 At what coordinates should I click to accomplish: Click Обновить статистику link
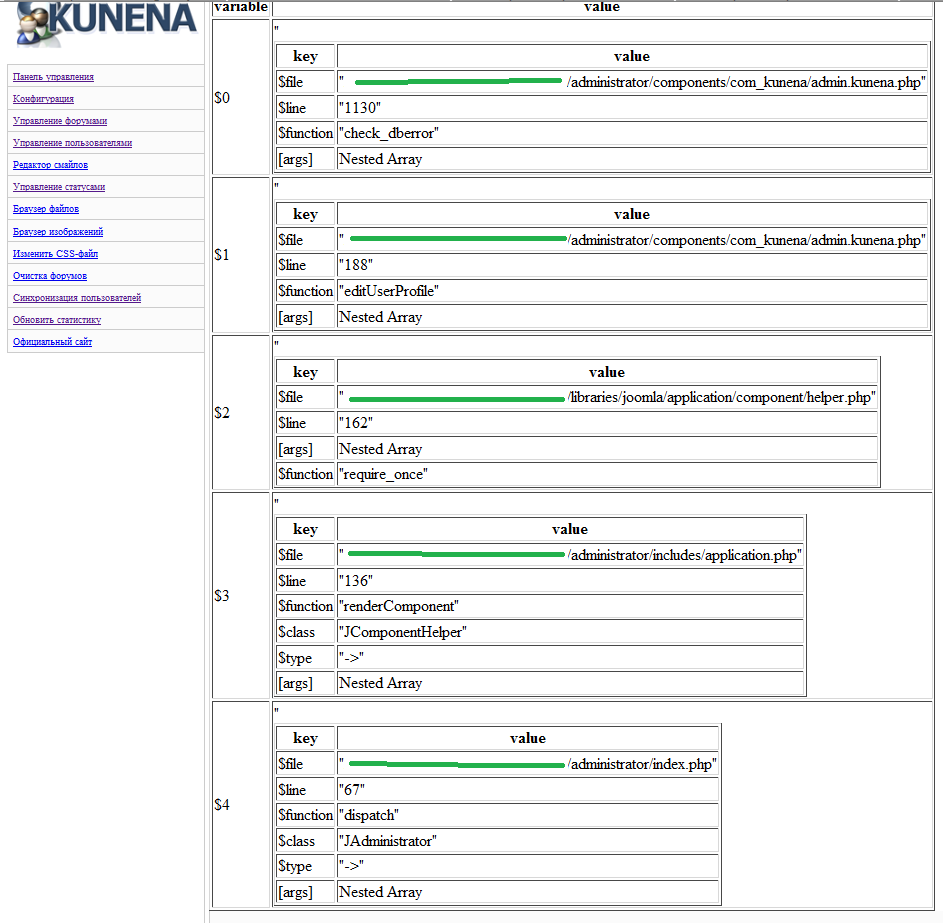(57, 320)
